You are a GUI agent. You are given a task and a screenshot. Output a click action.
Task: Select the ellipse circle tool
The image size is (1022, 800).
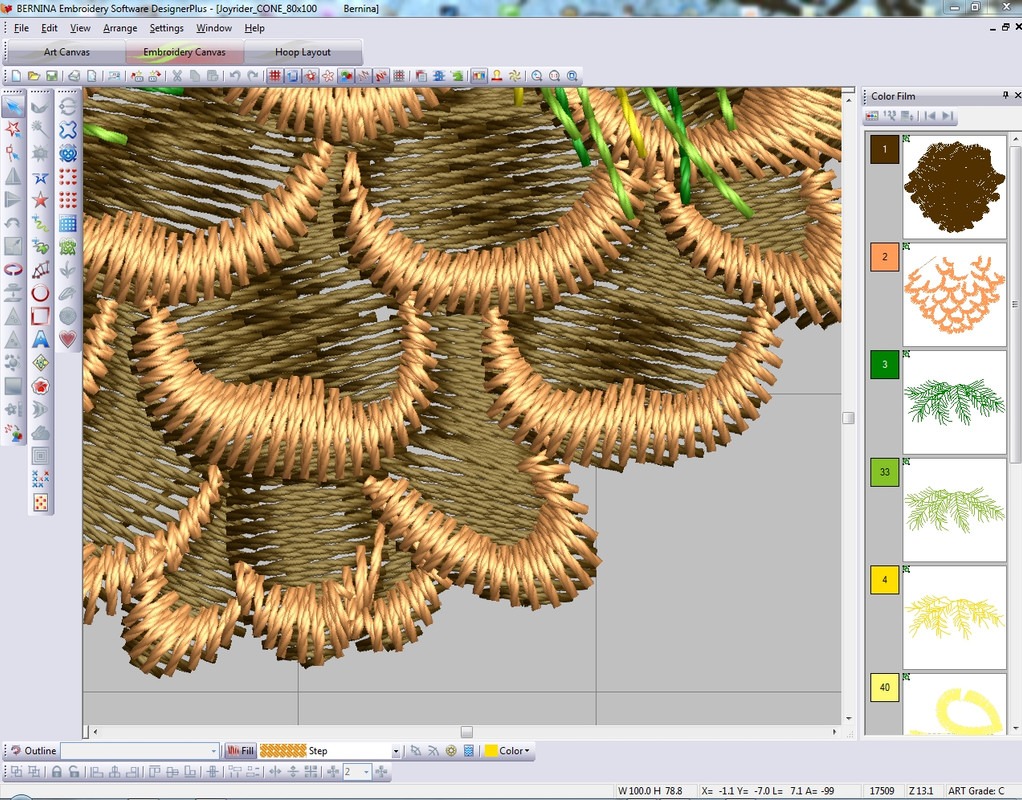click(x=40, y=293)
